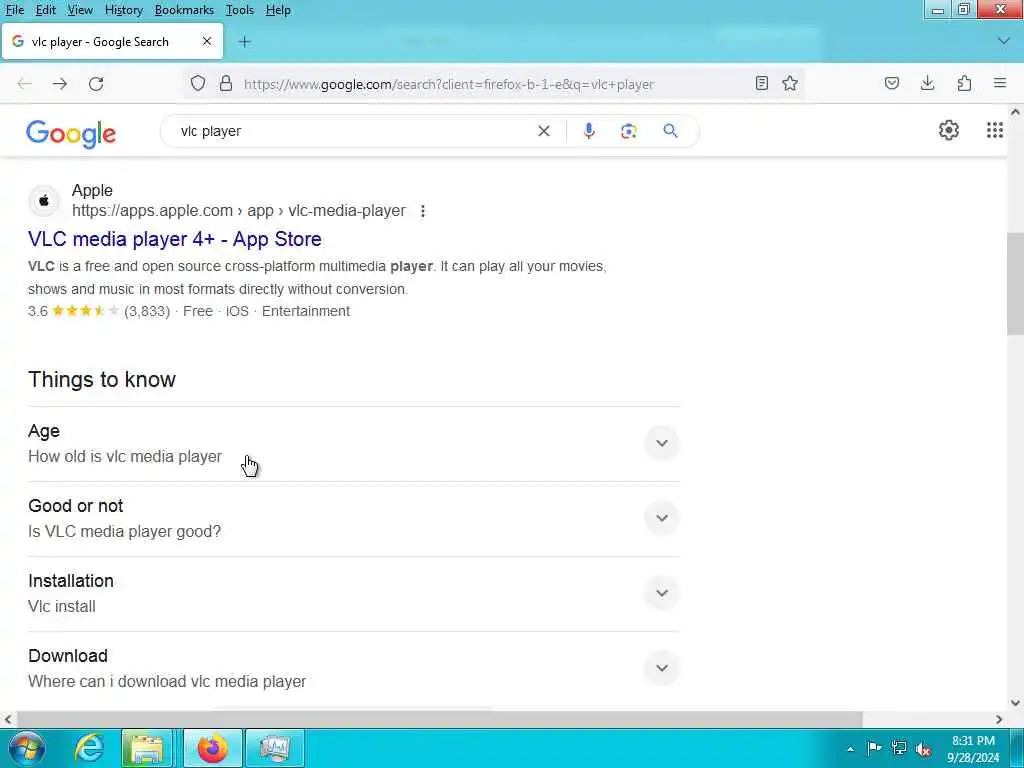Toggle reader view icon
The height and width of the screenshot is (768, 1024).
point(761,83)
